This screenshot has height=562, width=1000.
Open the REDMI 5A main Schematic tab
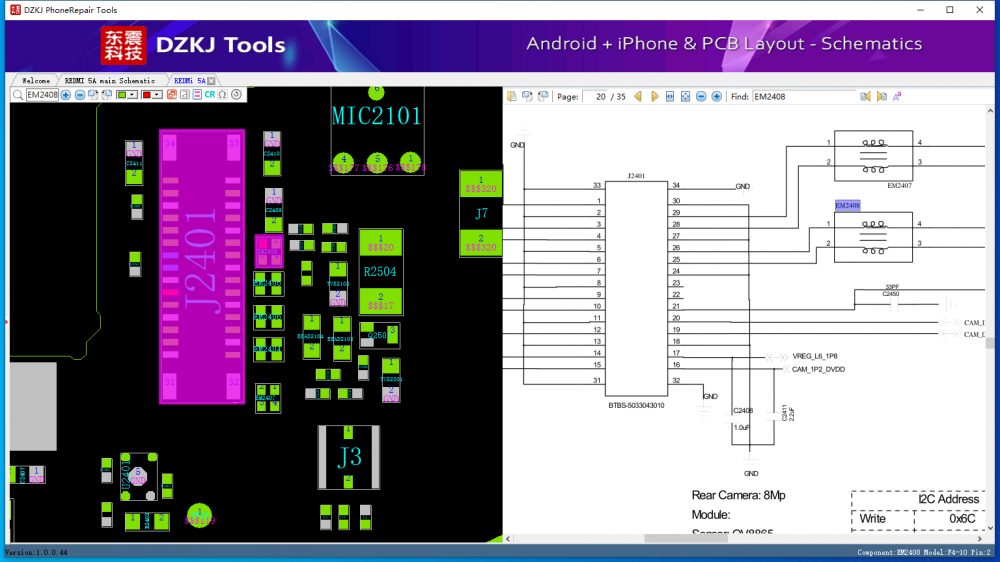click(110, 81)
